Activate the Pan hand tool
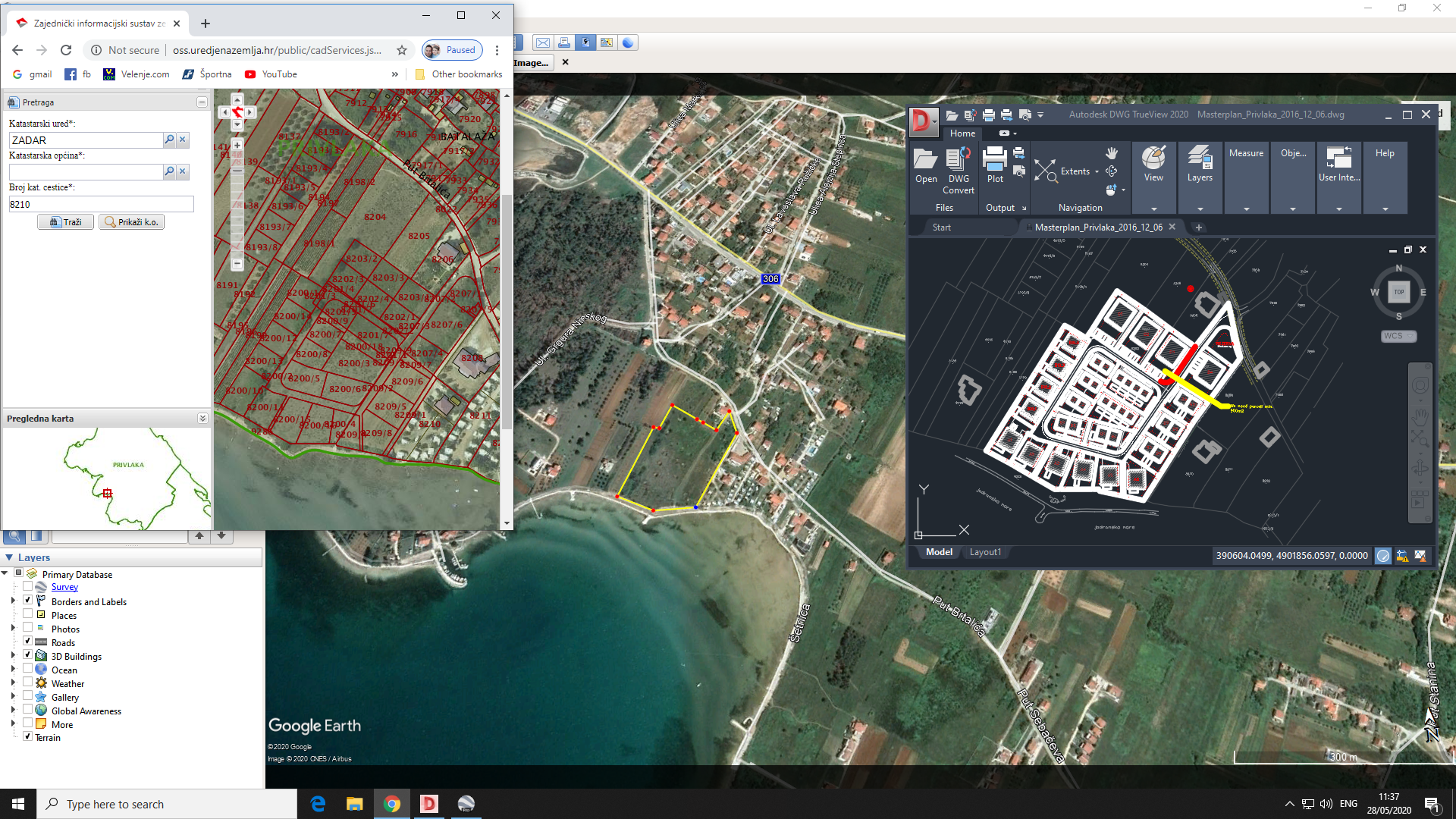 coord(1112,153)
